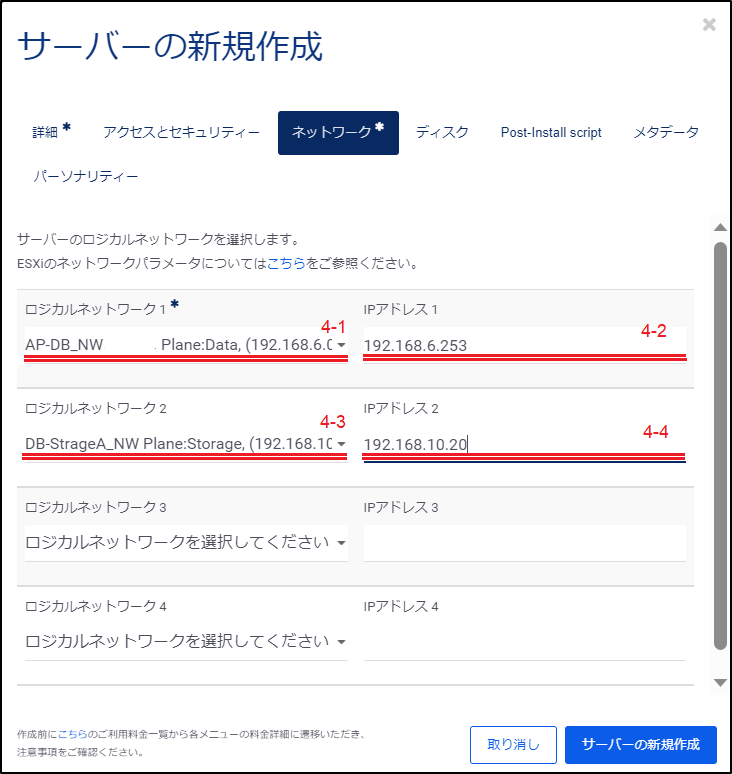Select the ネットワーク tab
The height and width of the screenshot is (774, 732).
coord(338,132)
